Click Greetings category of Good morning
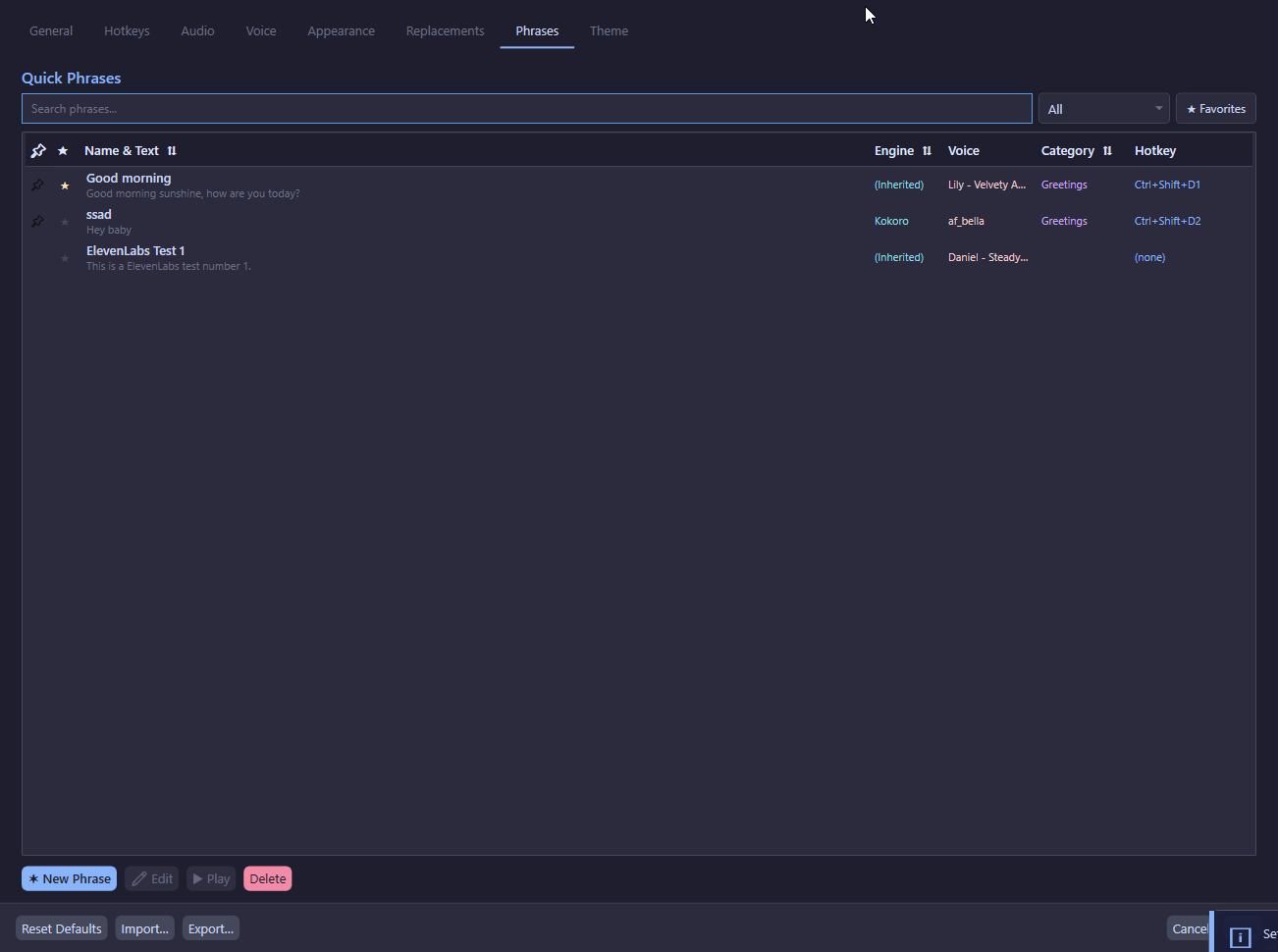This screenshot has width=1278, height=952. click(x=1064, y=185)
